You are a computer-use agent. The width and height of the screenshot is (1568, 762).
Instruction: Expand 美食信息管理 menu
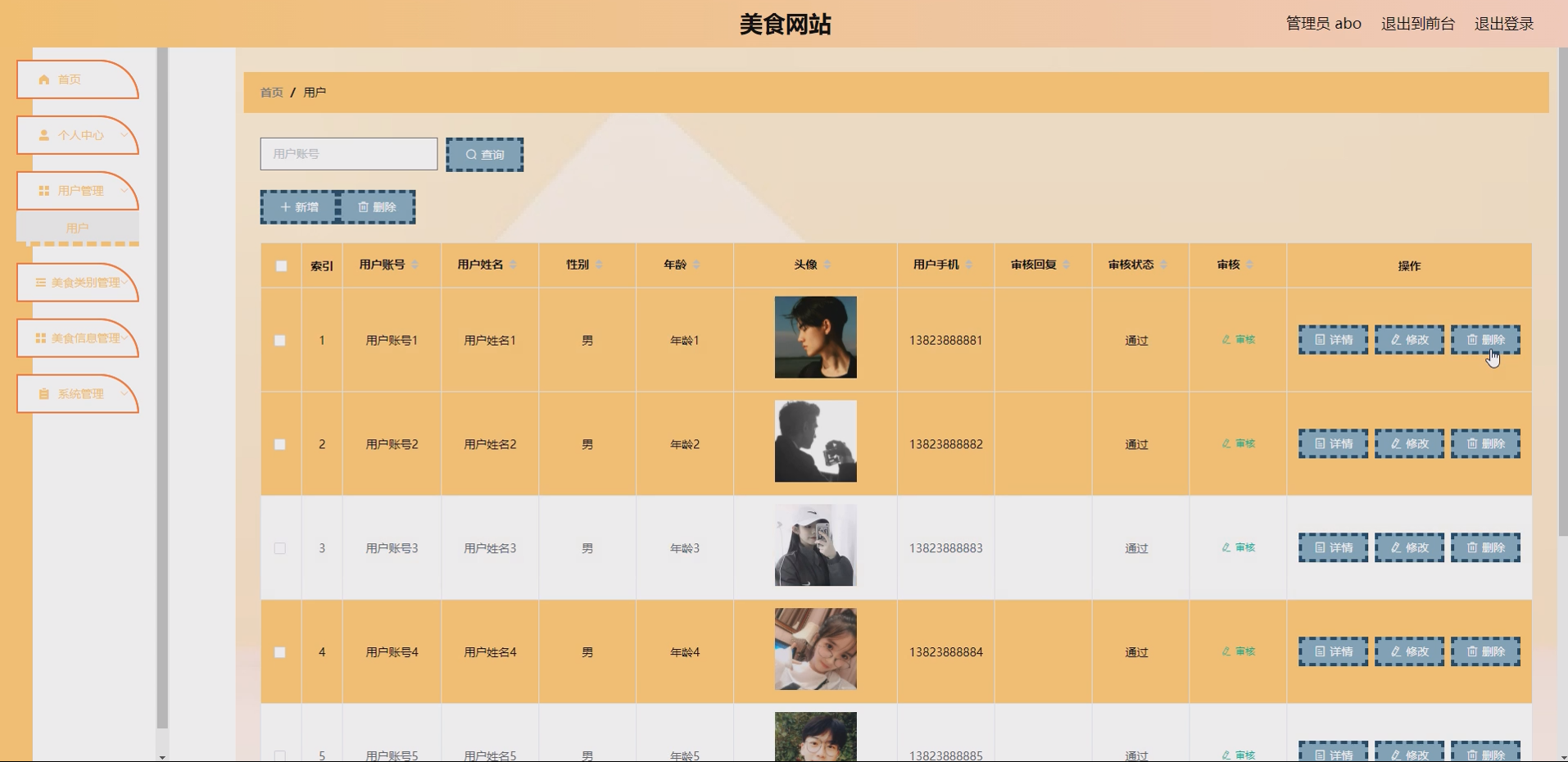click(77, 338)
